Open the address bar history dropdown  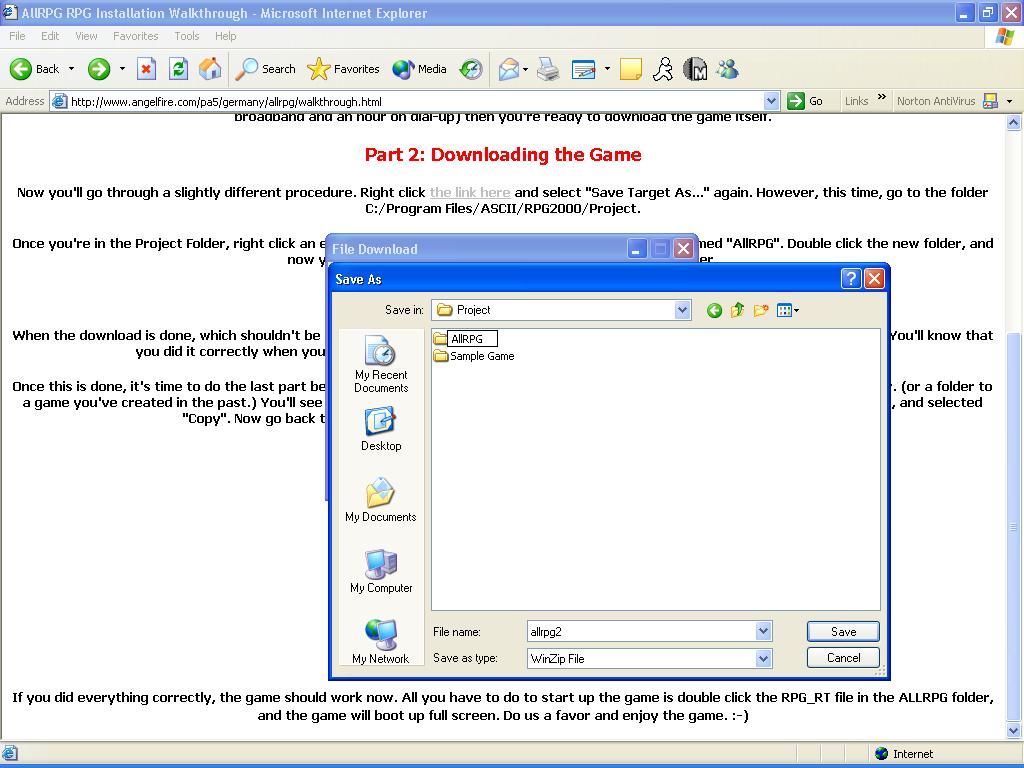[x=771, y=101]
